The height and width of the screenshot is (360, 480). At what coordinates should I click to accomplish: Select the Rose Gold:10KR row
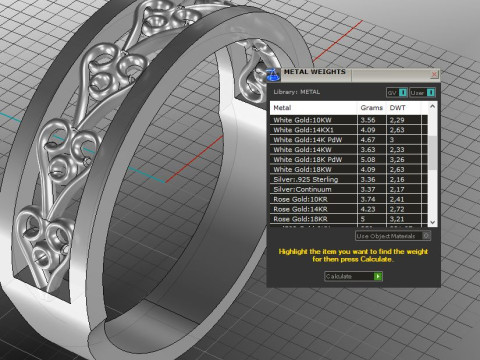tap(349, 199)
